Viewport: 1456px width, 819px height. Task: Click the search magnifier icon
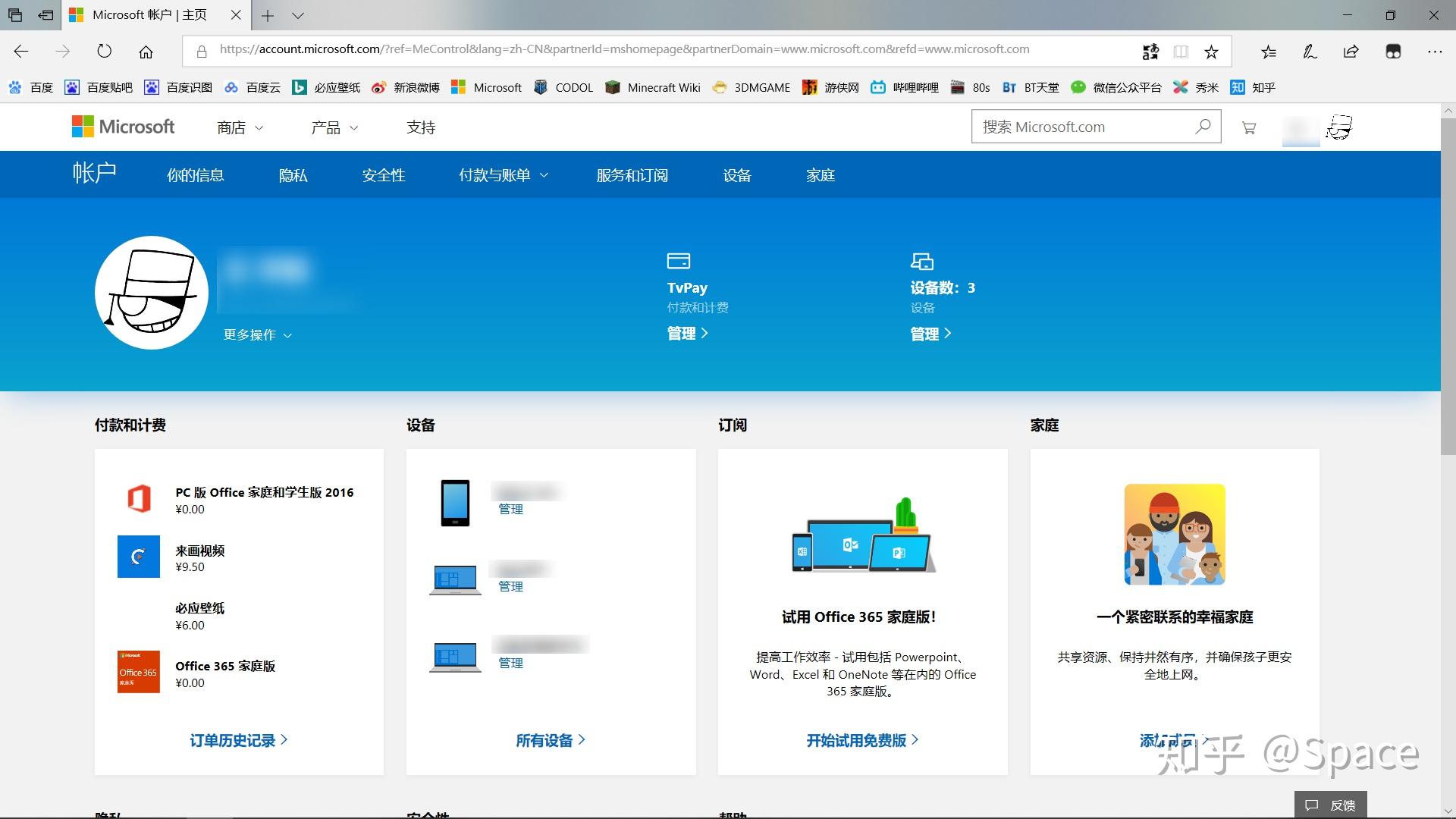1203,127
